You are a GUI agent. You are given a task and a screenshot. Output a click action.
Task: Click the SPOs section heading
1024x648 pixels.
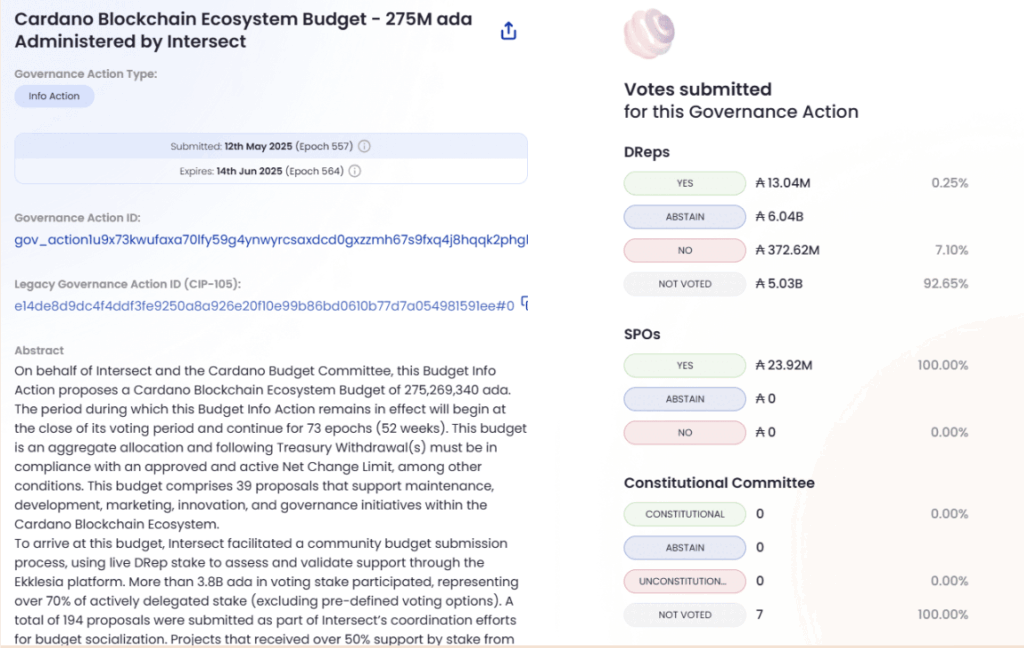pos(642,334)
